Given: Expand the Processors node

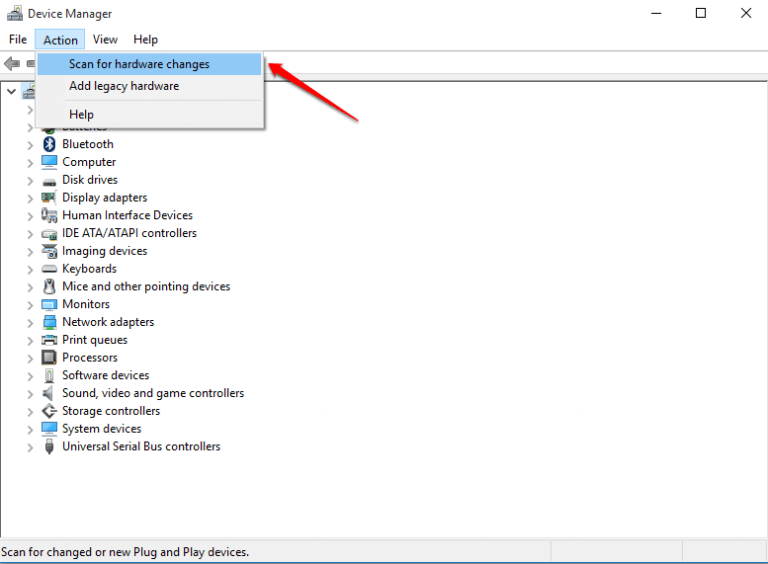Looking at the screenshot, I should pyautogui.click(x=30, y=358).
